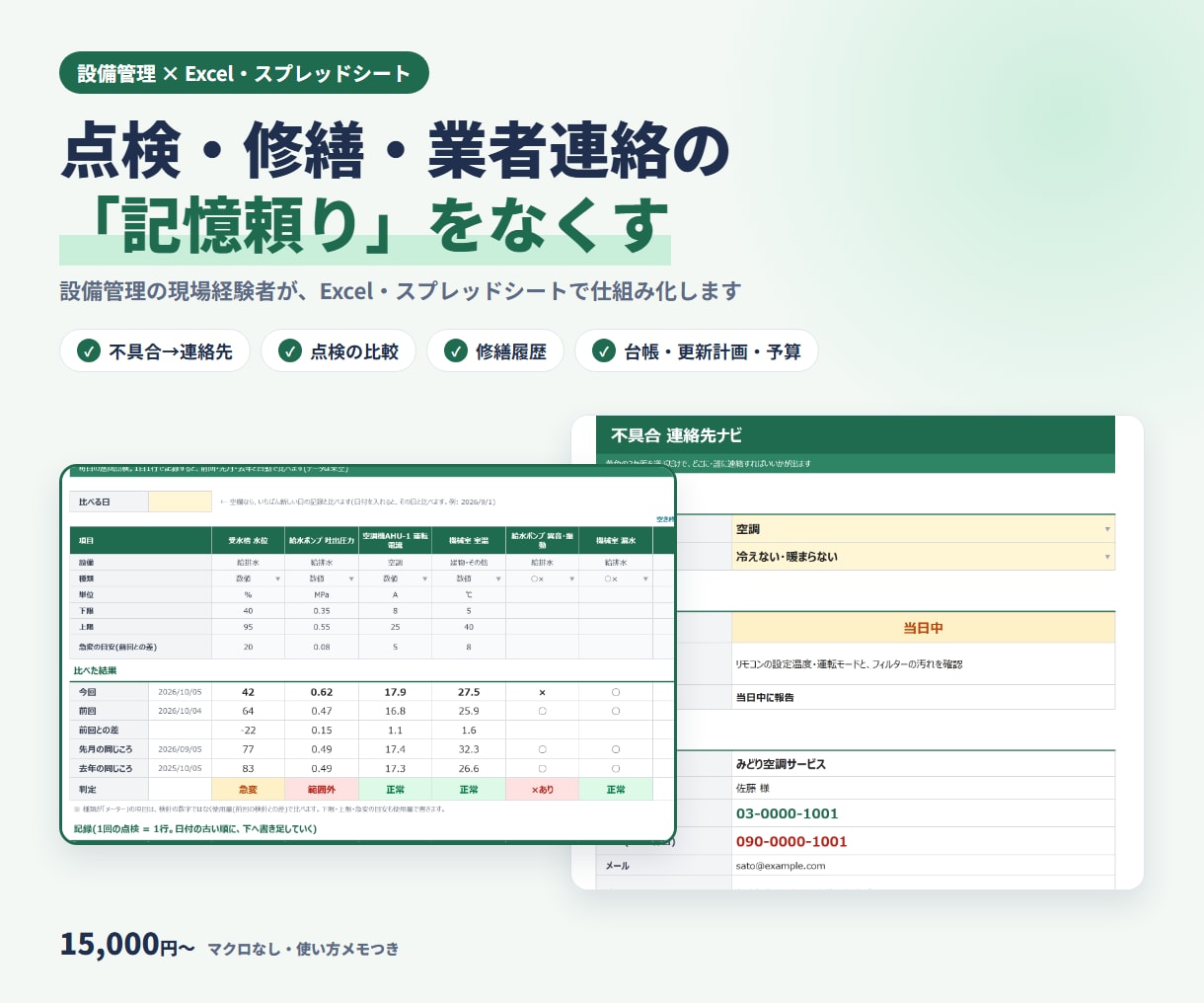
Task: Click the 15,000円〜 price text
Action: pyautogui.click(x=127, y=944)
